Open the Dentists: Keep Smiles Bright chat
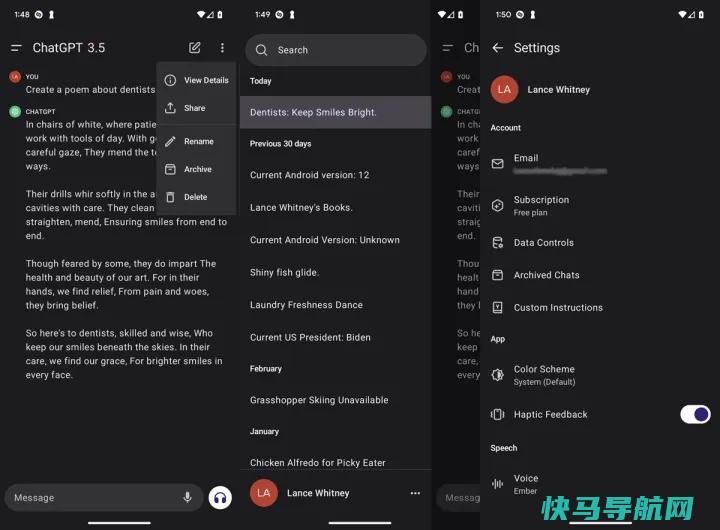 pos(336,112)
